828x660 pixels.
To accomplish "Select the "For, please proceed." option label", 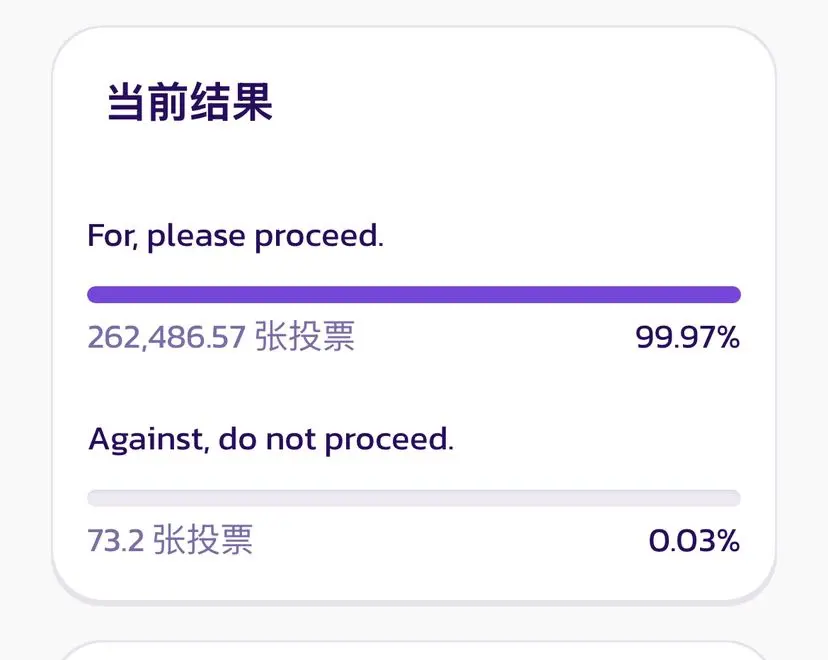I will (x=235, y=237).
